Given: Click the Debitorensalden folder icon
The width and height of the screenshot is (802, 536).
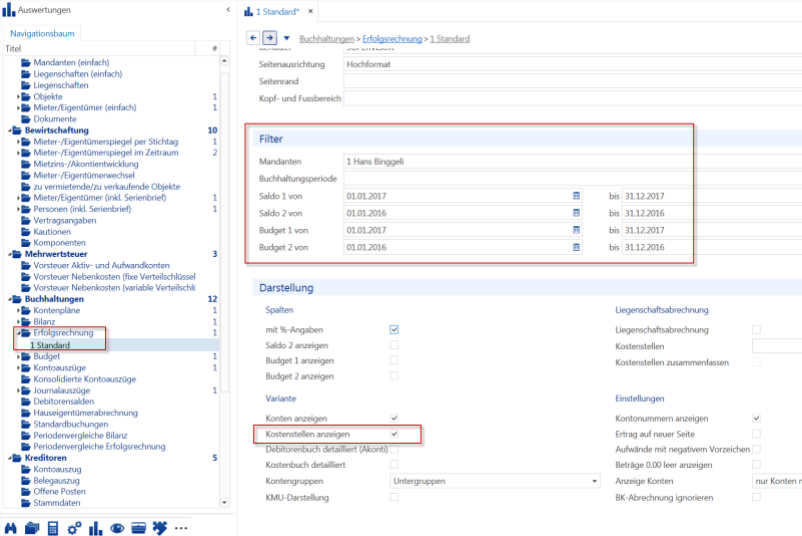Looking at the screenshot, I should point(26,401).
